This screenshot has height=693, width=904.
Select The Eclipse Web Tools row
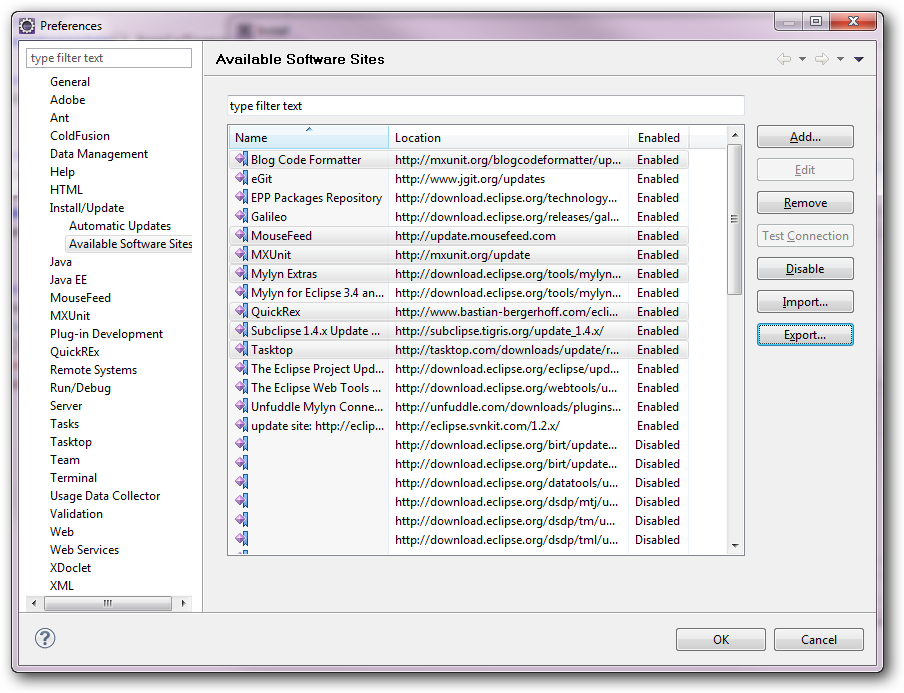[459, 387]
